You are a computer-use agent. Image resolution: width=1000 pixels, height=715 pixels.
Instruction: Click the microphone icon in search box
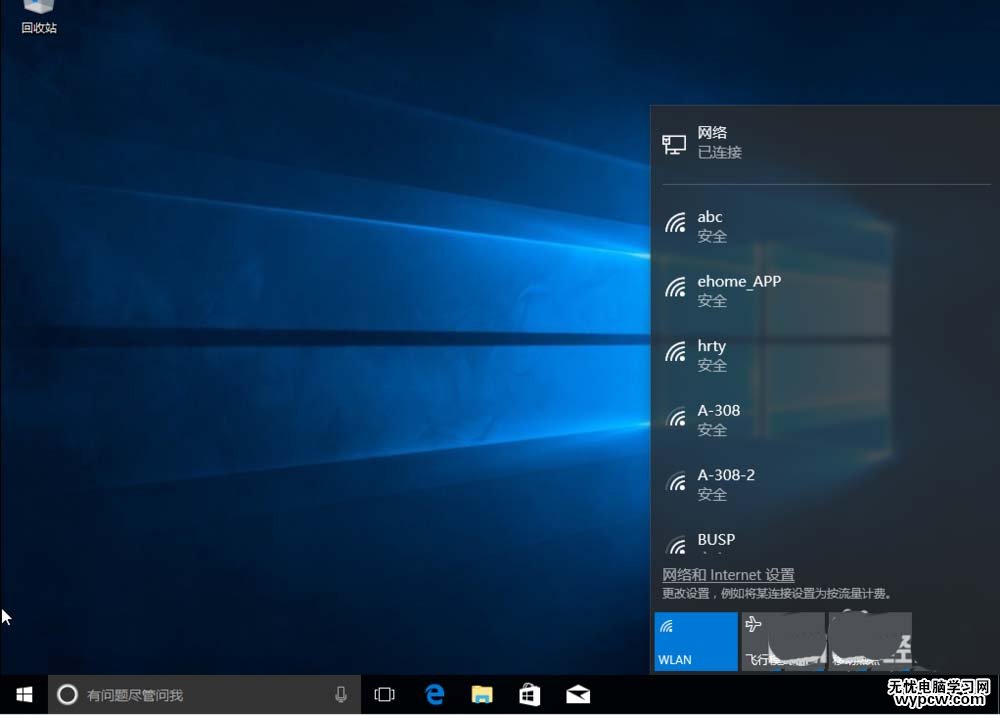[341, 695]
